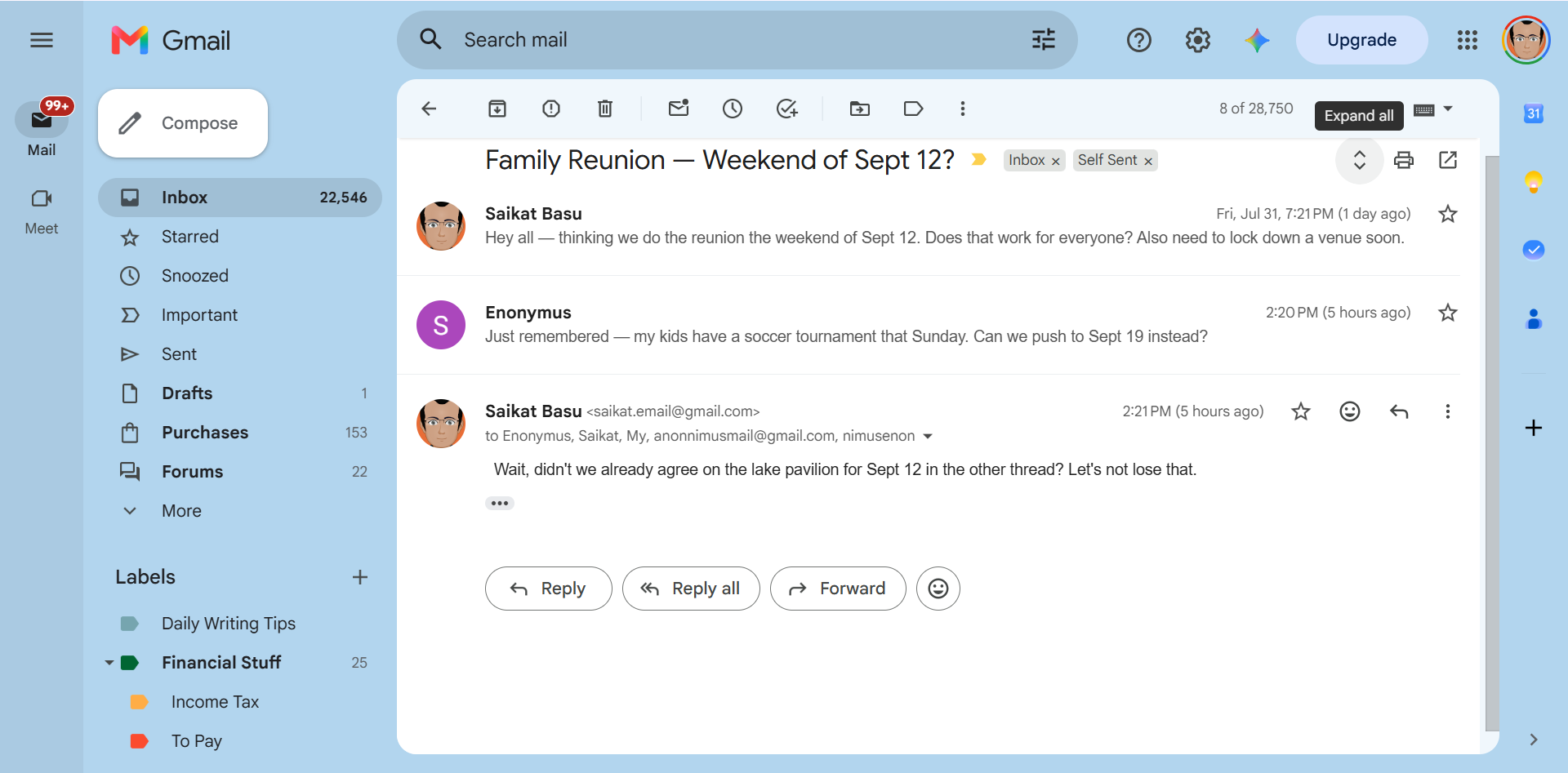This screenshot has width=1568, height=773.
Task: Star the 2:21 PM message
Action: [1301, 411]
